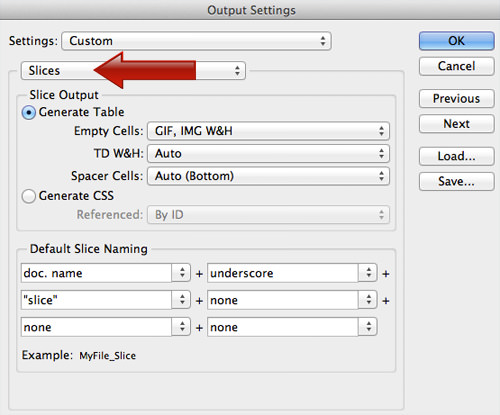This screenshot has width=500, height=415.
Task: Click the OK button
Action: coord(456,41)
